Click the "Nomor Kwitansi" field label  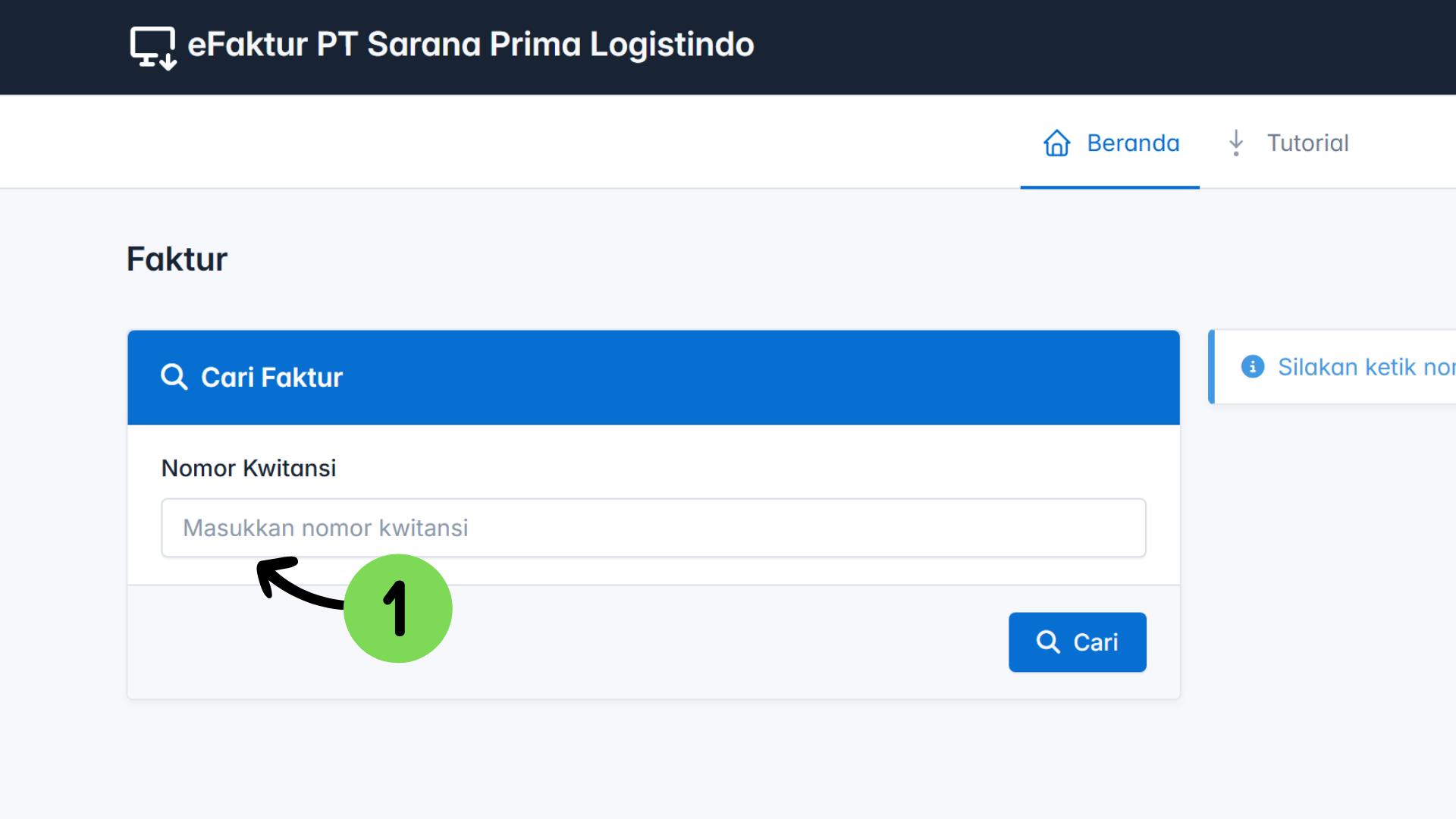[249, 469]
